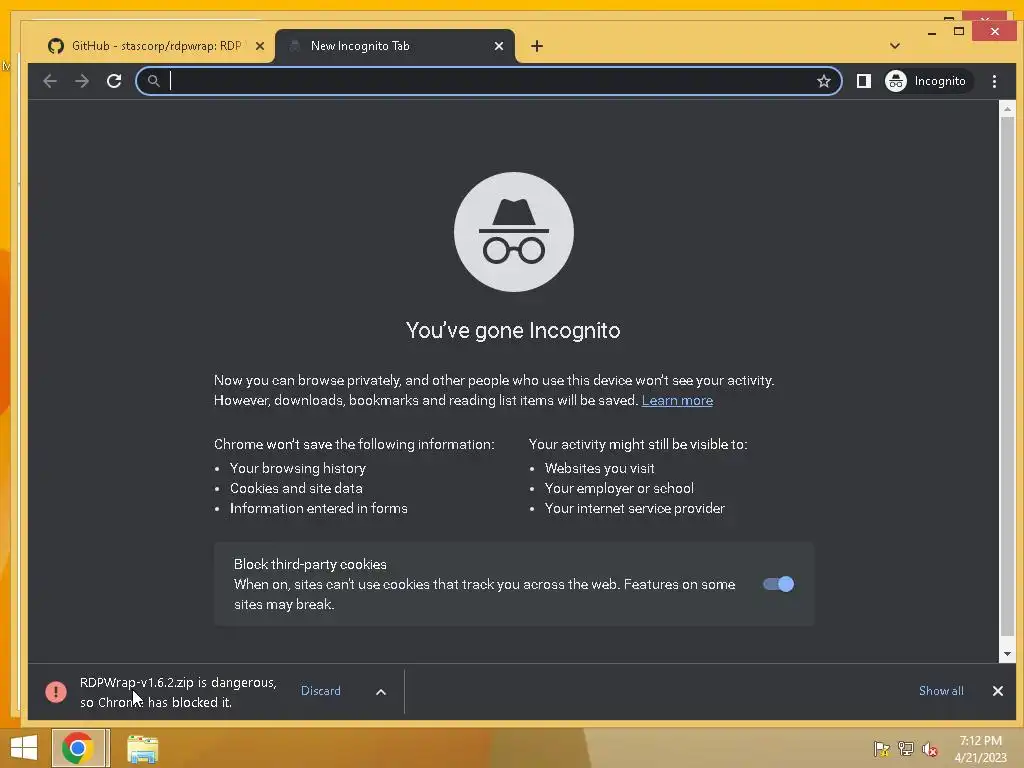Screen dimensions: 1024x768
Task: Click the search magnifier in address bar
Action: [x=153, y=81]
